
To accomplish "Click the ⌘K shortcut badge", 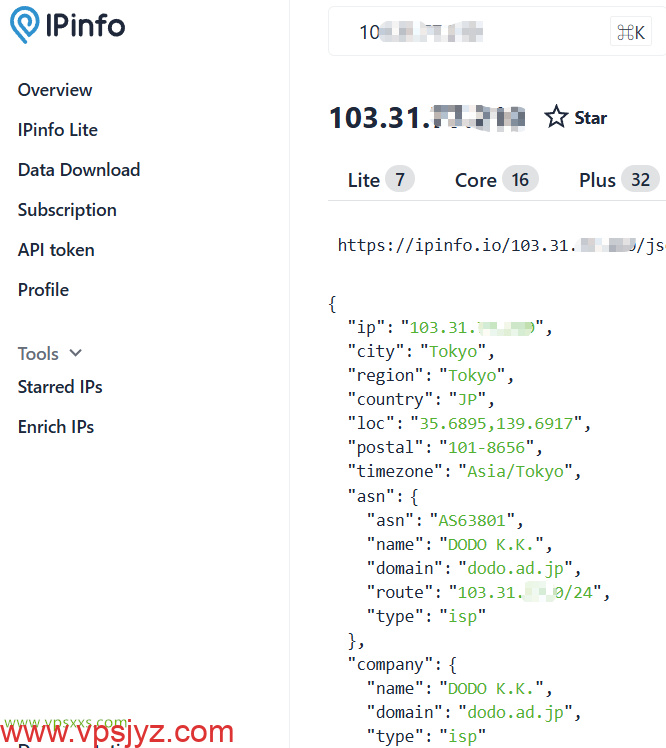I will [631, 32].
